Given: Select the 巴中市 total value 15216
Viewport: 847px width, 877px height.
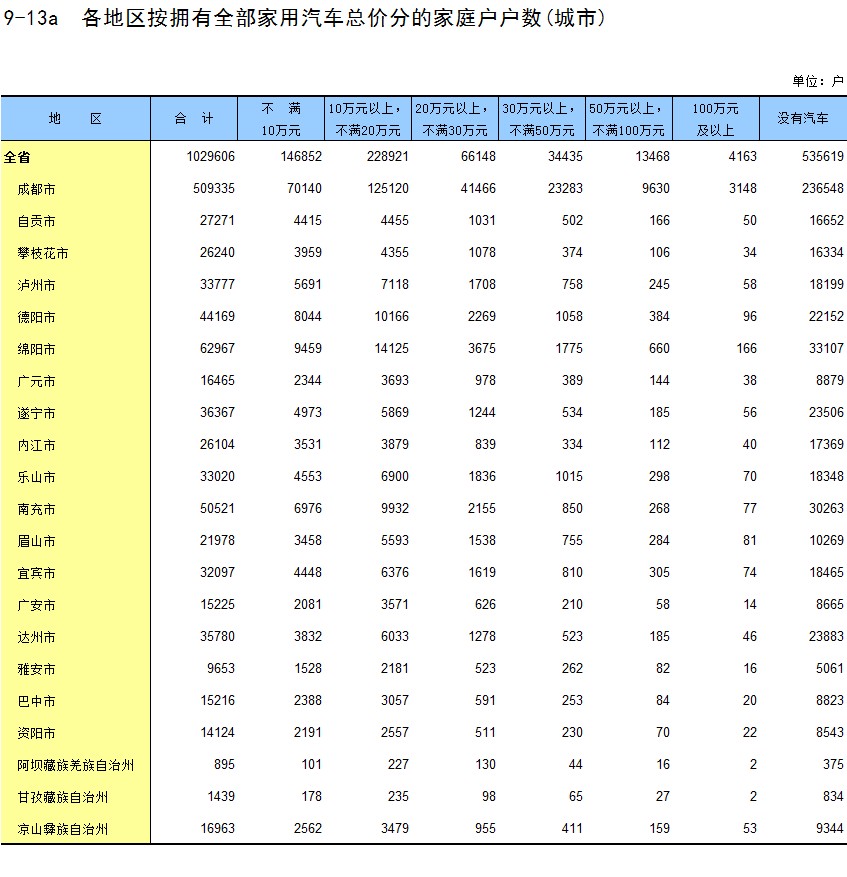Looking at the screenshot, I should tap(217, 700).
